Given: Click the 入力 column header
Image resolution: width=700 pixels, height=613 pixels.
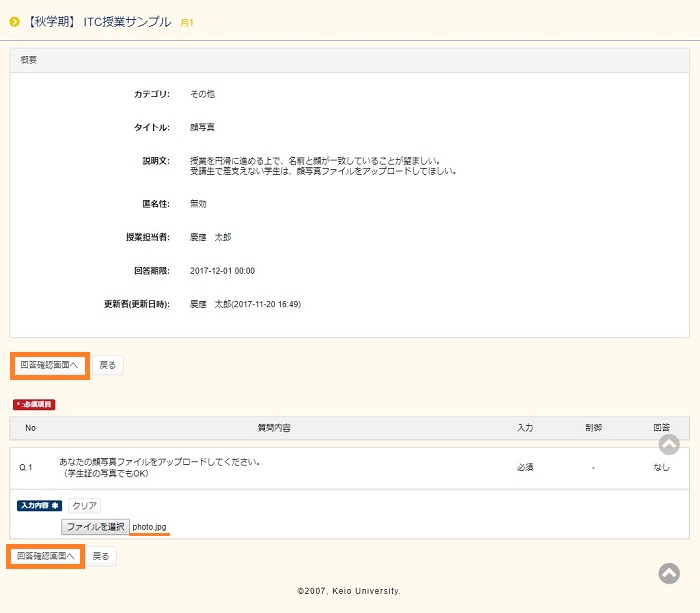Looking at the screenshot, I should point(525,428).
